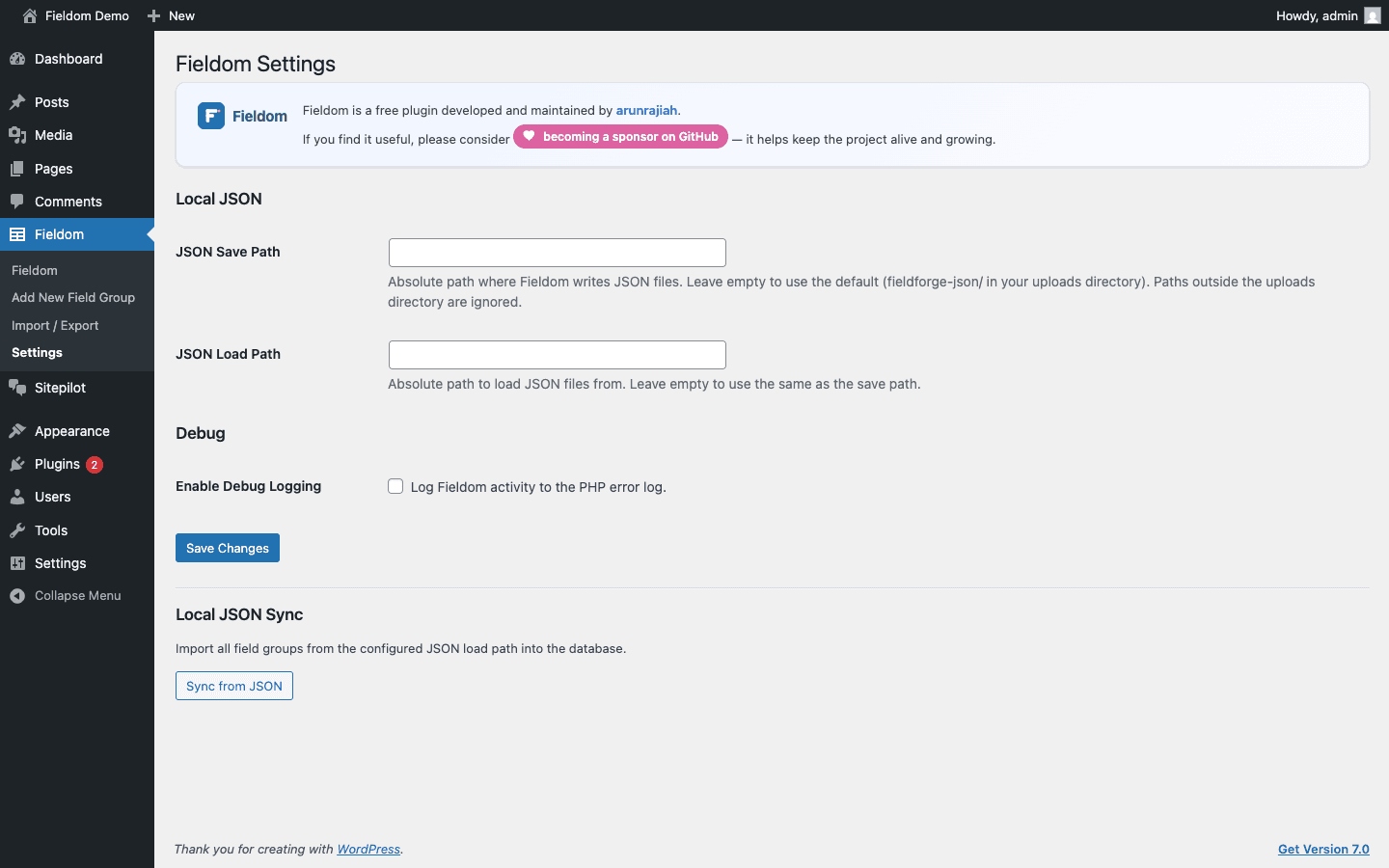Click the Appearance paintbrush icon
Screen dimensions: 1389x868
pos(17,431)
